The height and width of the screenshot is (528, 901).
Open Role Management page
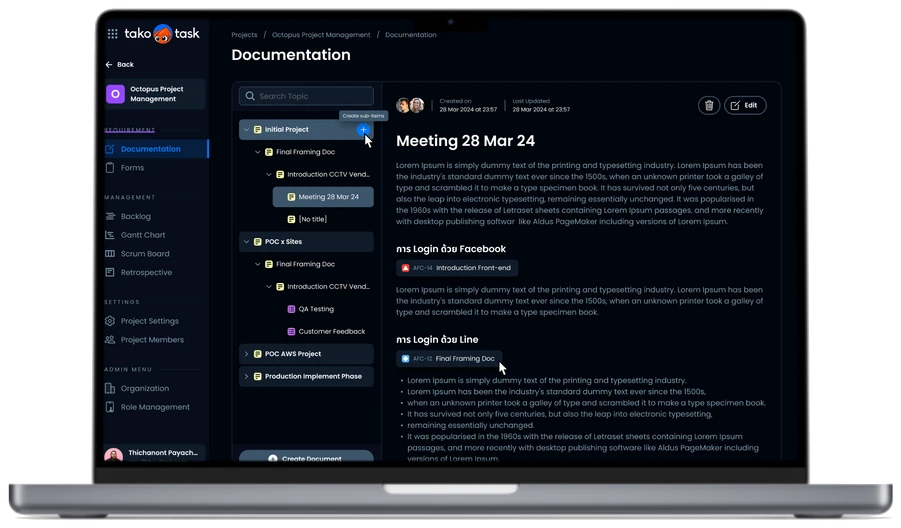tap(155, 407)
